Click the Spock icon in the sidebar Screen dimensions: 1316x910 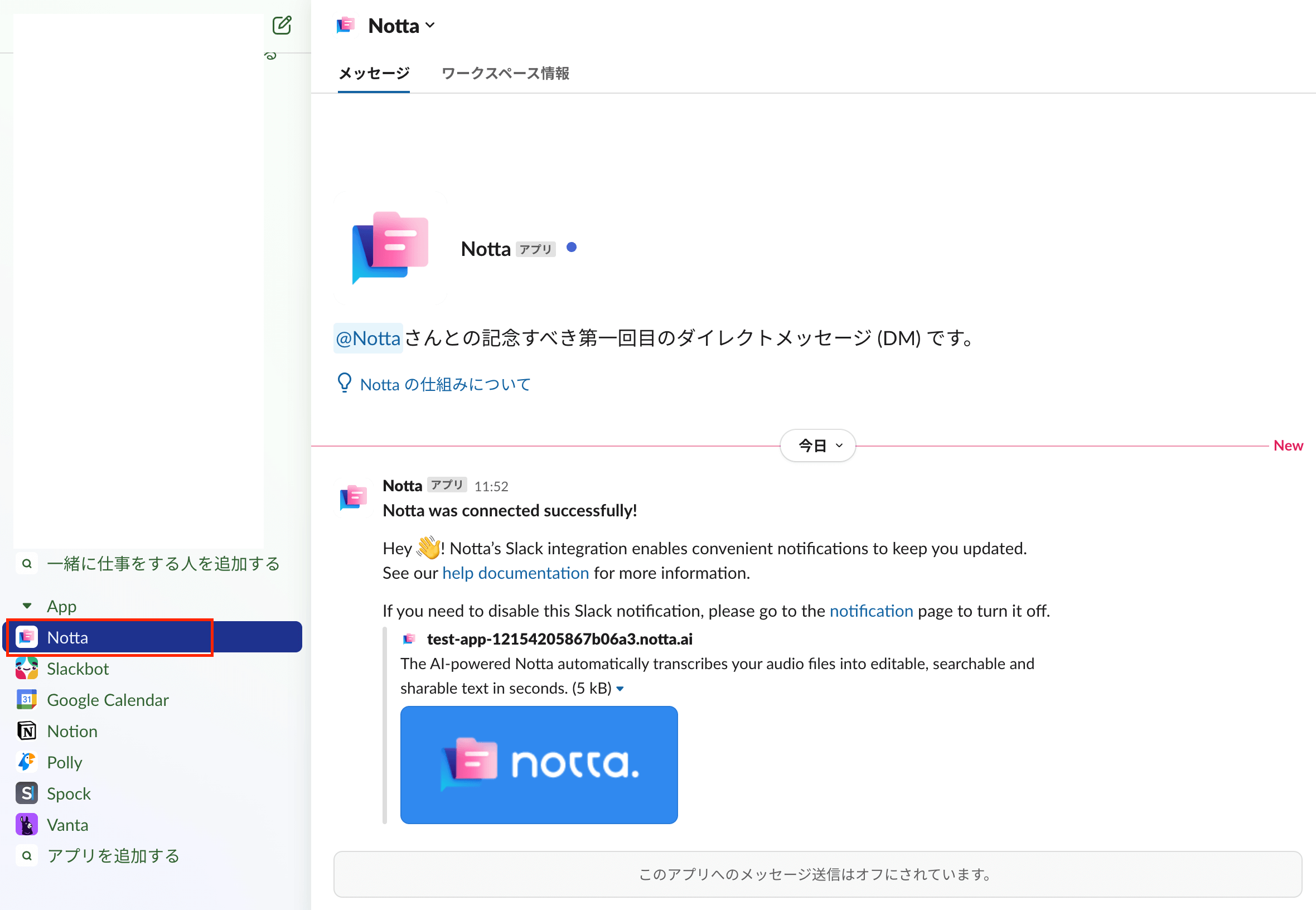27,793
